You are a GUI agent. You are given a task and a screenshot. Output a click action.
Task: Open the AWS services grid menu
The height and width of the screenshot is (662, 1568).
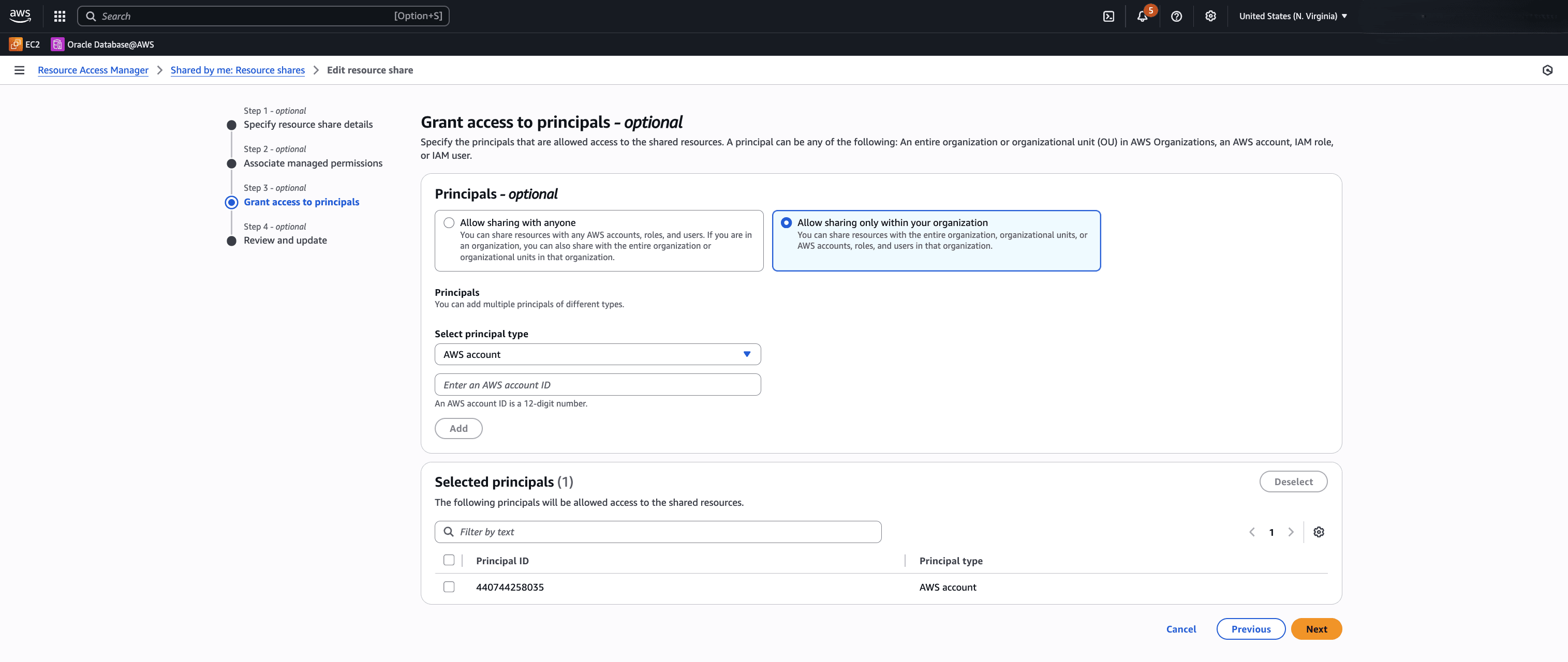click(59, 17)
